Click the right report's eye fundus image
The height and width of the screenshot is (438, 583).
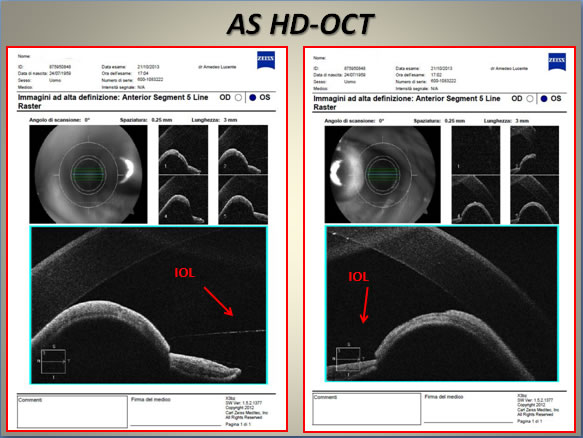pyautogui.click(x=383, y=174)
